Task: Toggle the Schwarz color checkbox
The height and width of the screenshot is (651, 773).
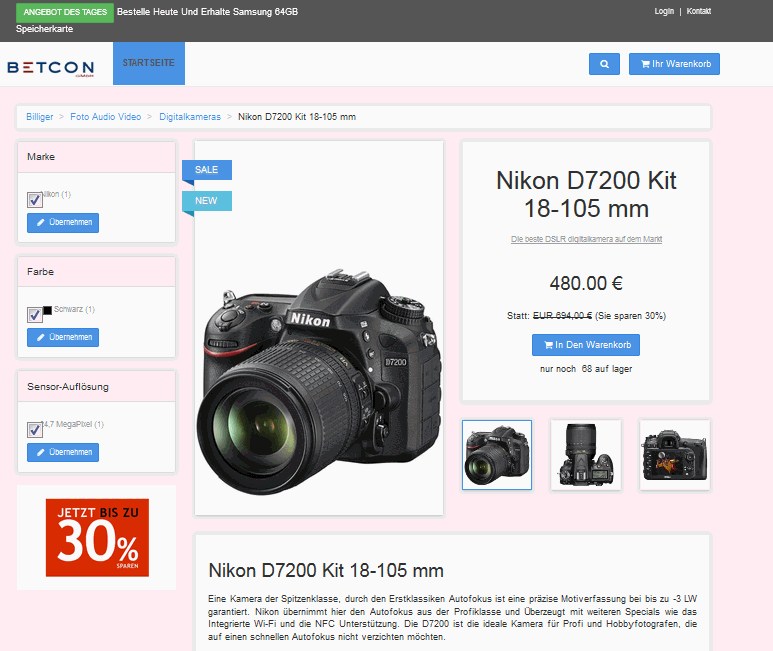Action: [x=35, y=315]
